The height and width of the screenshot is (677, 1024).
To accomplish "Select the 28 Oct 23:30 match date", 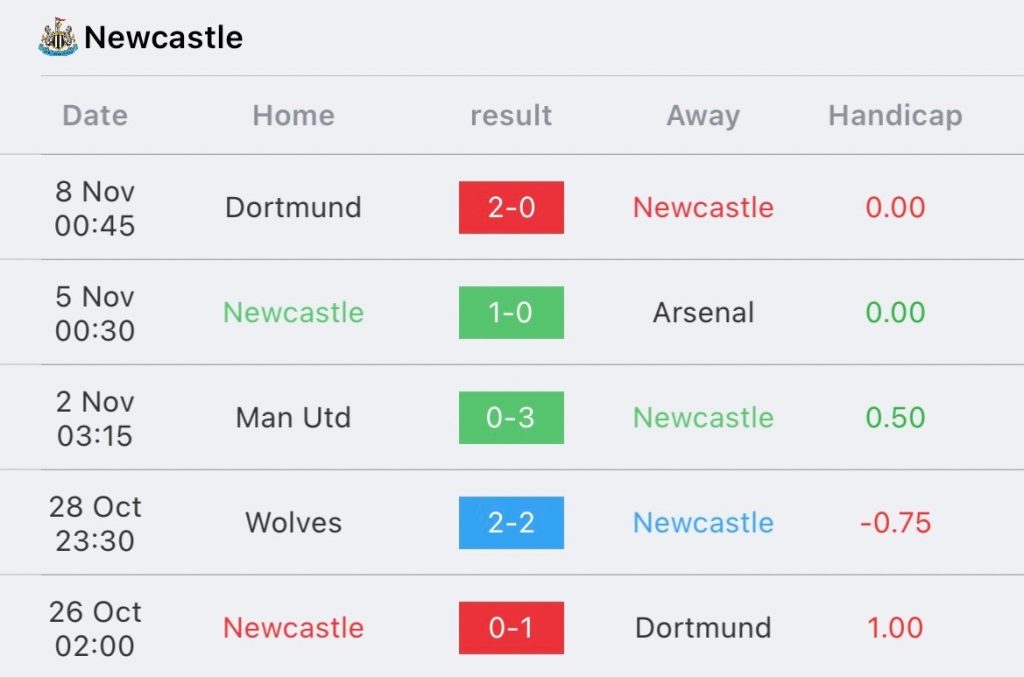I will pos(95,523).
